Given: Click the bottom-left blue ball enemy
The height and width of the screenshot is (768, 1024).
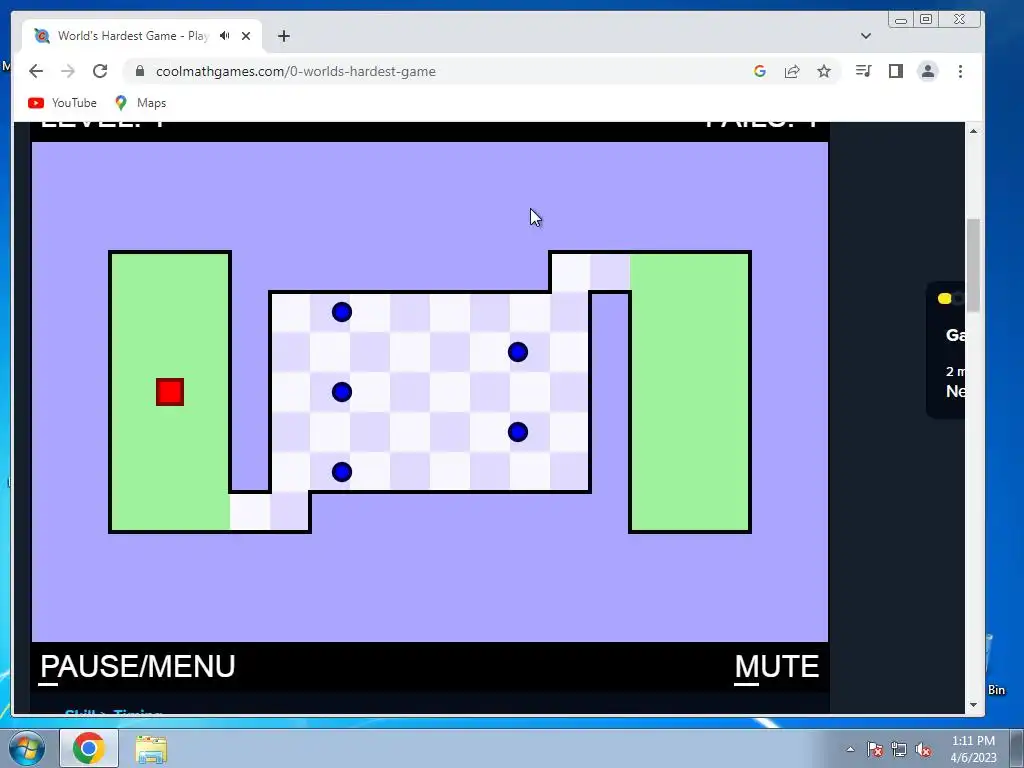Looking at the screenshot, I should [342, 472].
